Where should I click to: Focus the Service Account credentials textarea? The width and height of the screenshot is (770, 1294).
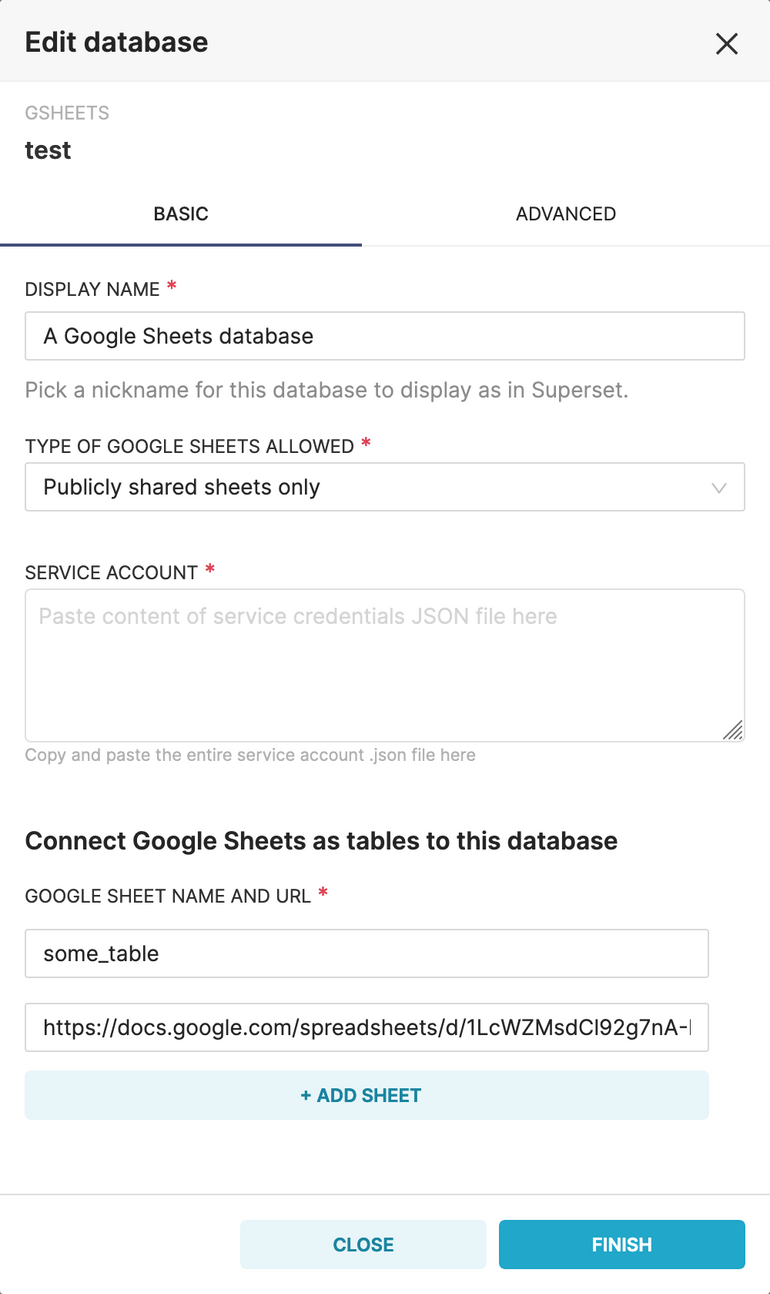click(385, 660)
